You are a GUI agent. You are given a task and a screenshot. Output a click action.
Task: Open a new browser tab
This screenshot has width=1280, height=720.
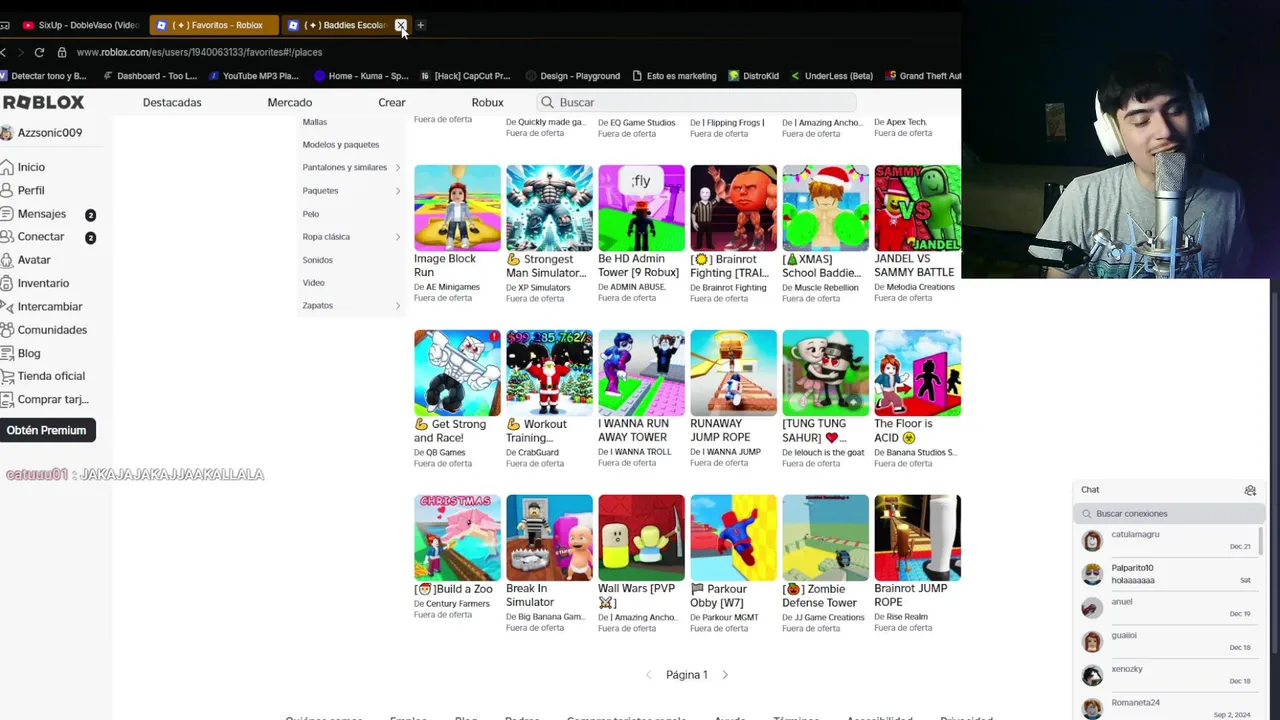[x=421, y=25]
